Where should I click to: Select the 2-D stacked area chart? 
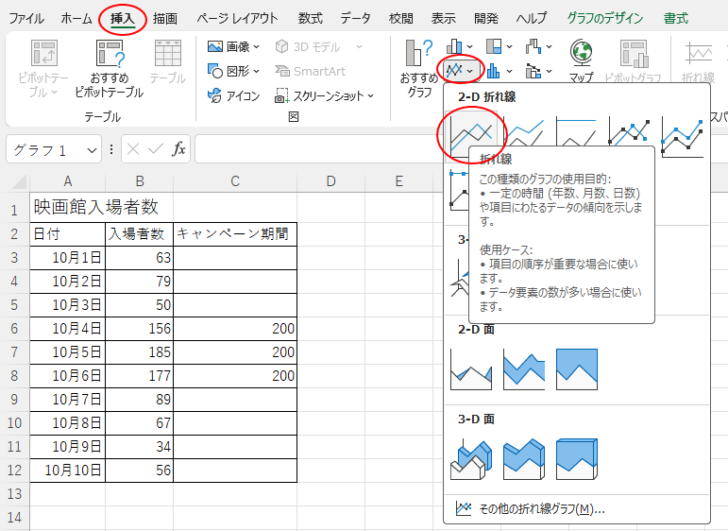pos(525,368)
